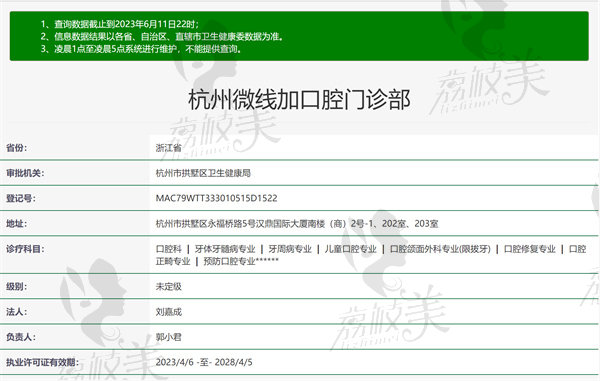Click the 口腔颌面外科专业(限拔牙) entry
Image resolution: width=600 pixels, height=381 pixels.
click(x=440, y=249)
